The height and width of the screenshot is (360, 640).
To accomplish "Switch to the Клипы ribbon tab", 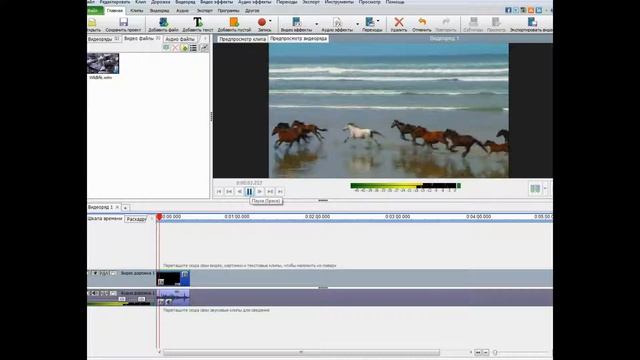I will pos(137,11).
